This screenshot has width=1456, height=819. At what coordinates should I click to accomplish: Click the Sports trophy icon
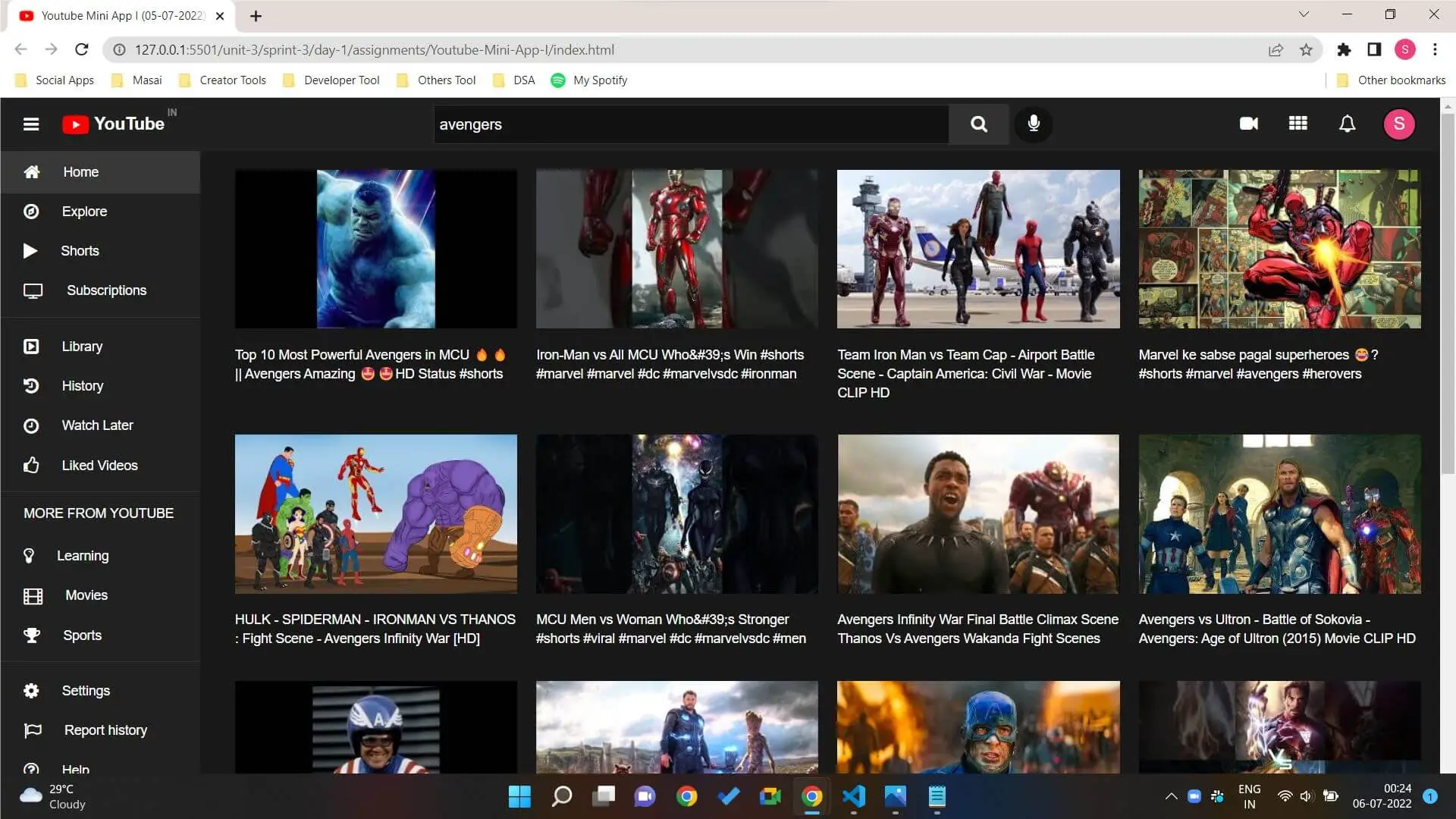32,635
